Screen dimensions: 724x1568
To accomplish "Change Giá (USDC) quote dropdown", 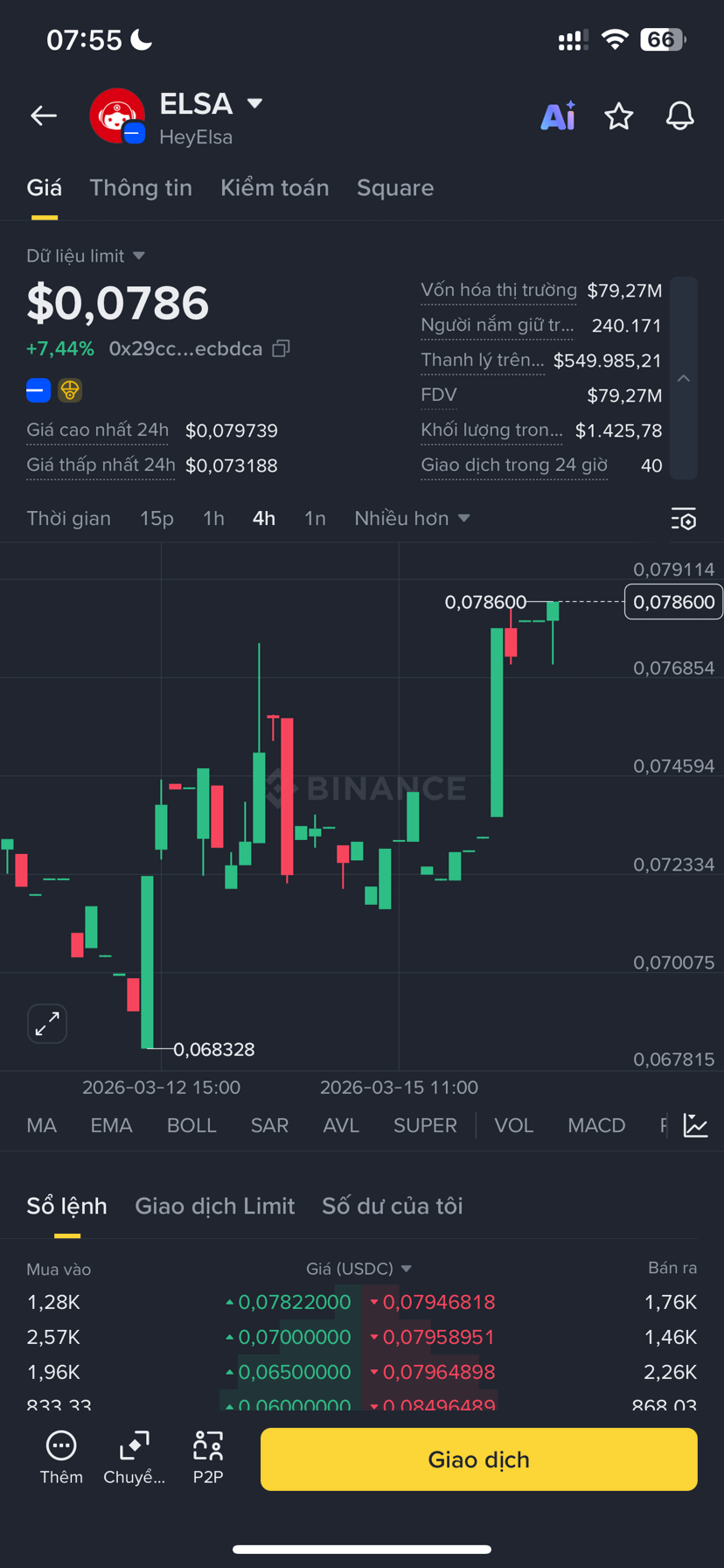I will pyautogui.click(x=359, y=1269).
